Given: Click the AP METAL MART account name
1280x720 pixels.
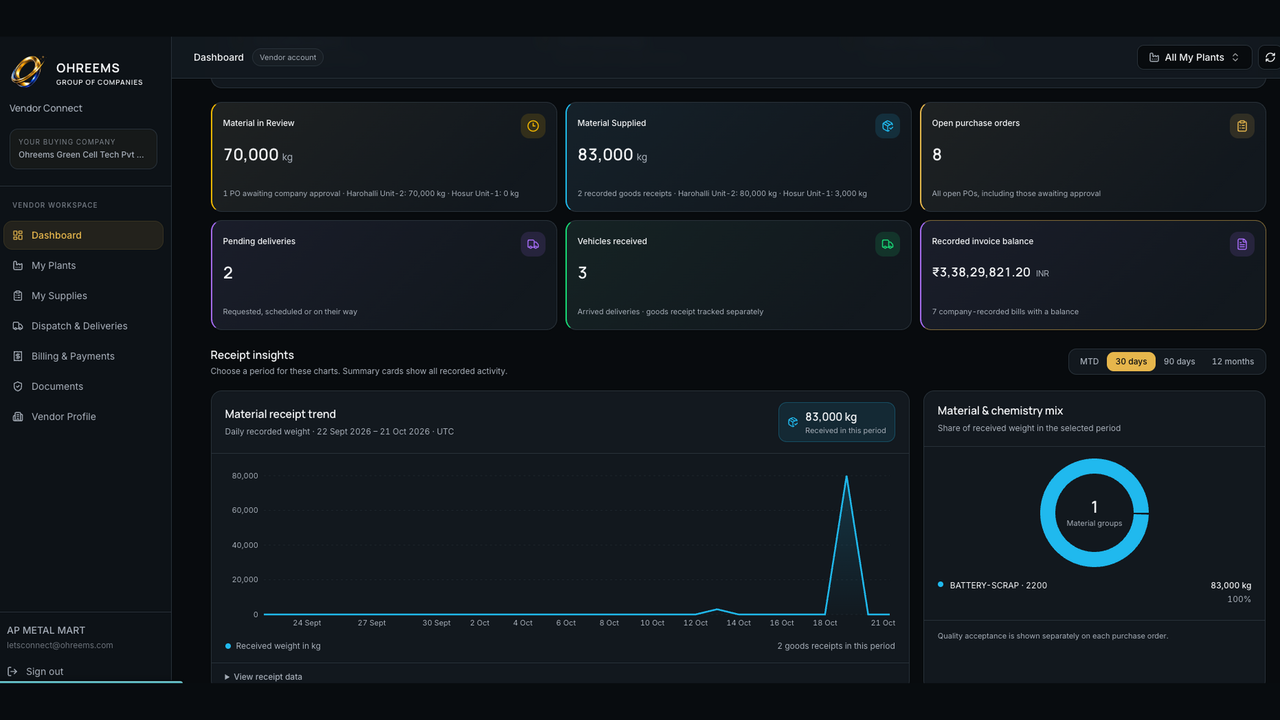Looking at the screenshot, I should (46, 630).
